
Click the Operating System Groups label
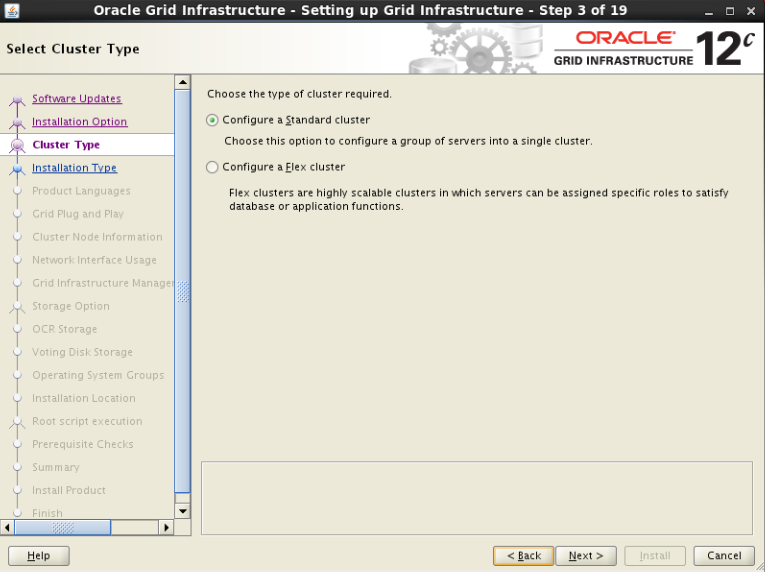click(98, 375)
